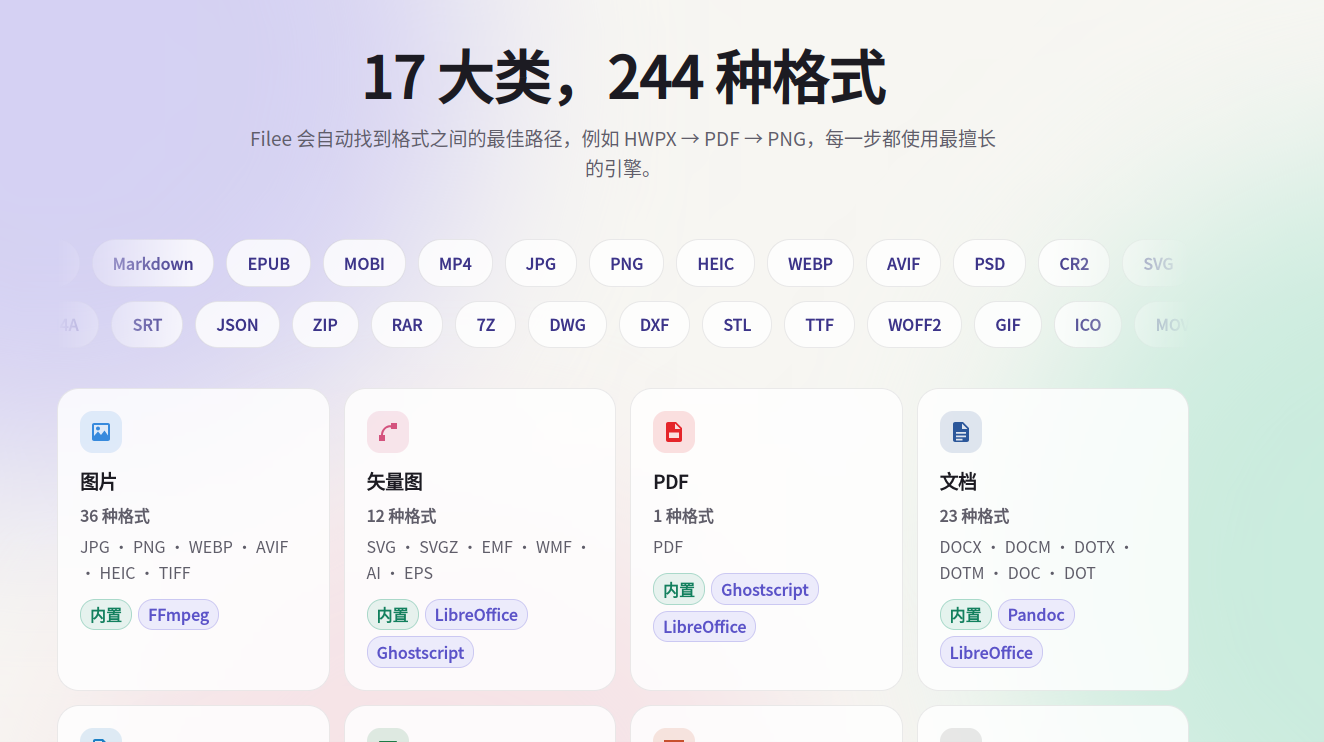Click the image category icon
This screenshot has height=742, width=1324.
point(101,432)
